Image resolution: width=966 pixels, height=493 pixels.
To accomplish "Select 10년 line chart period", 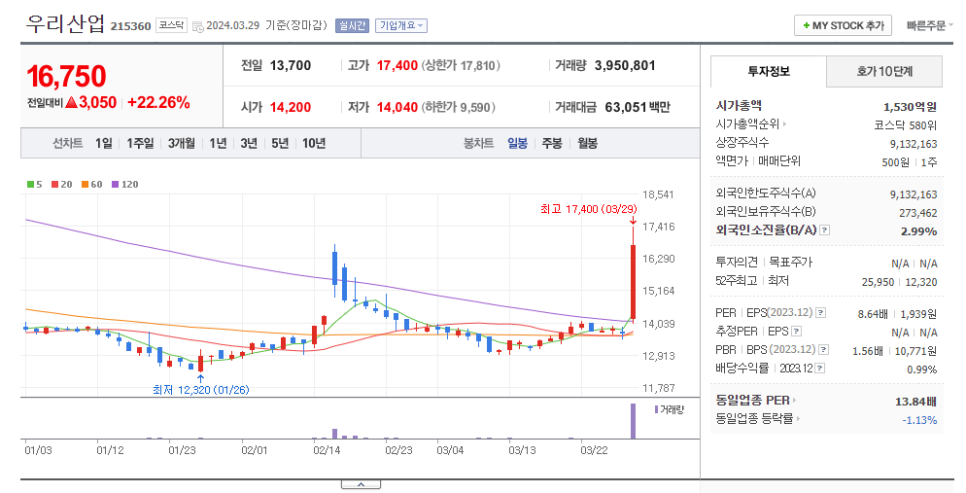I will [x=314, y=144].
